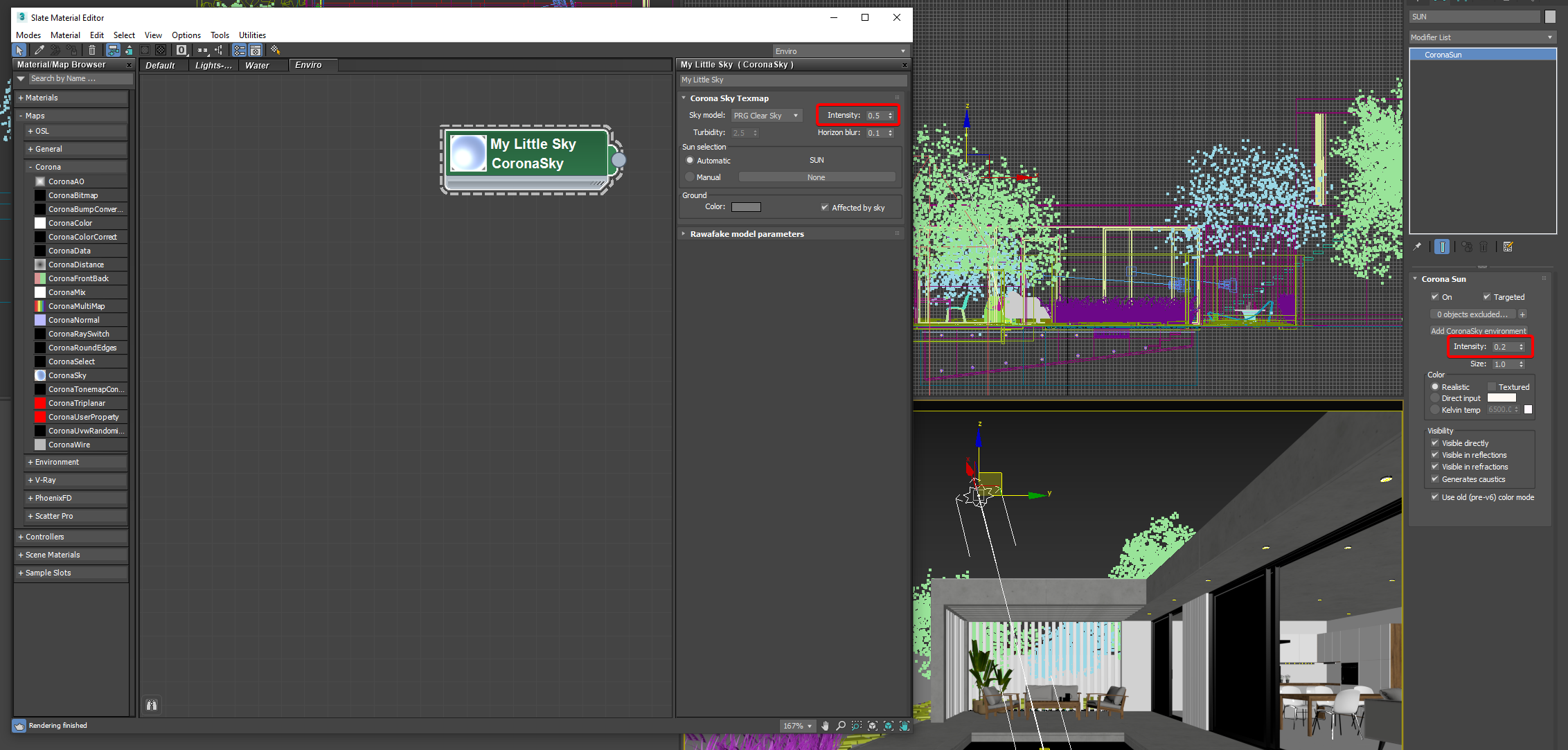Click Configure Modifier Sets icon
1568x750 pixels.
pos(1508,247)
